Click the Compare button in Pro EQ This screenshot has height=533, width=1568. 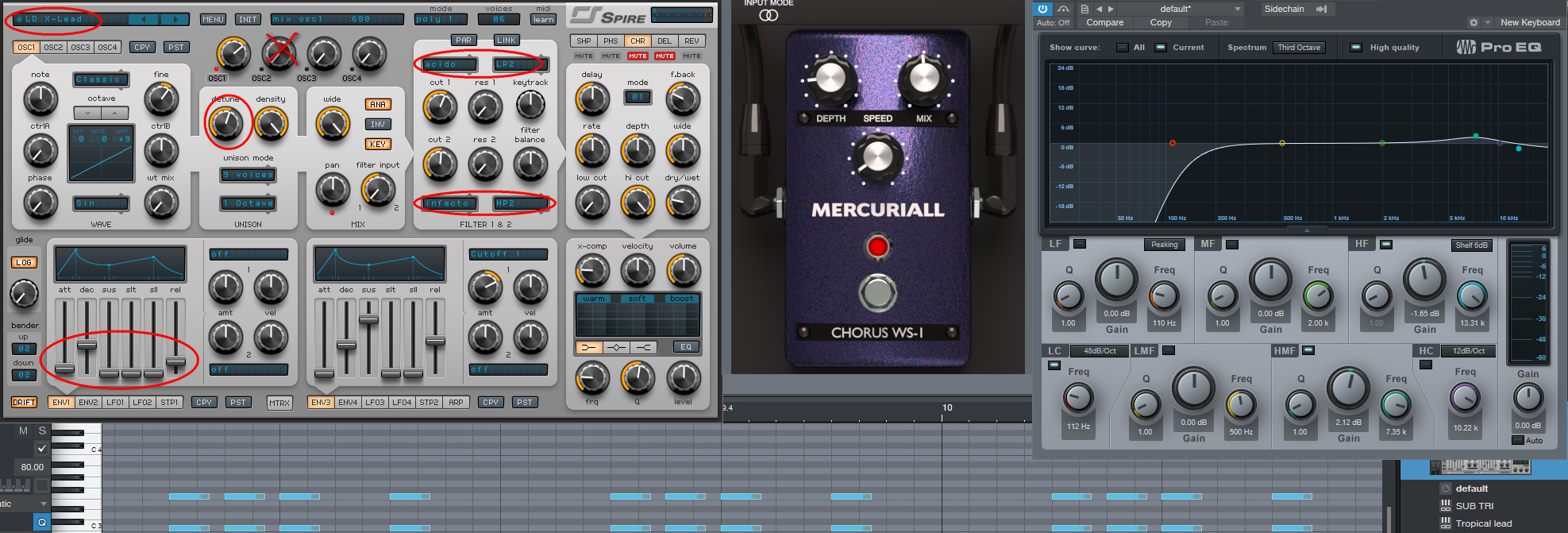point(1105,22)
